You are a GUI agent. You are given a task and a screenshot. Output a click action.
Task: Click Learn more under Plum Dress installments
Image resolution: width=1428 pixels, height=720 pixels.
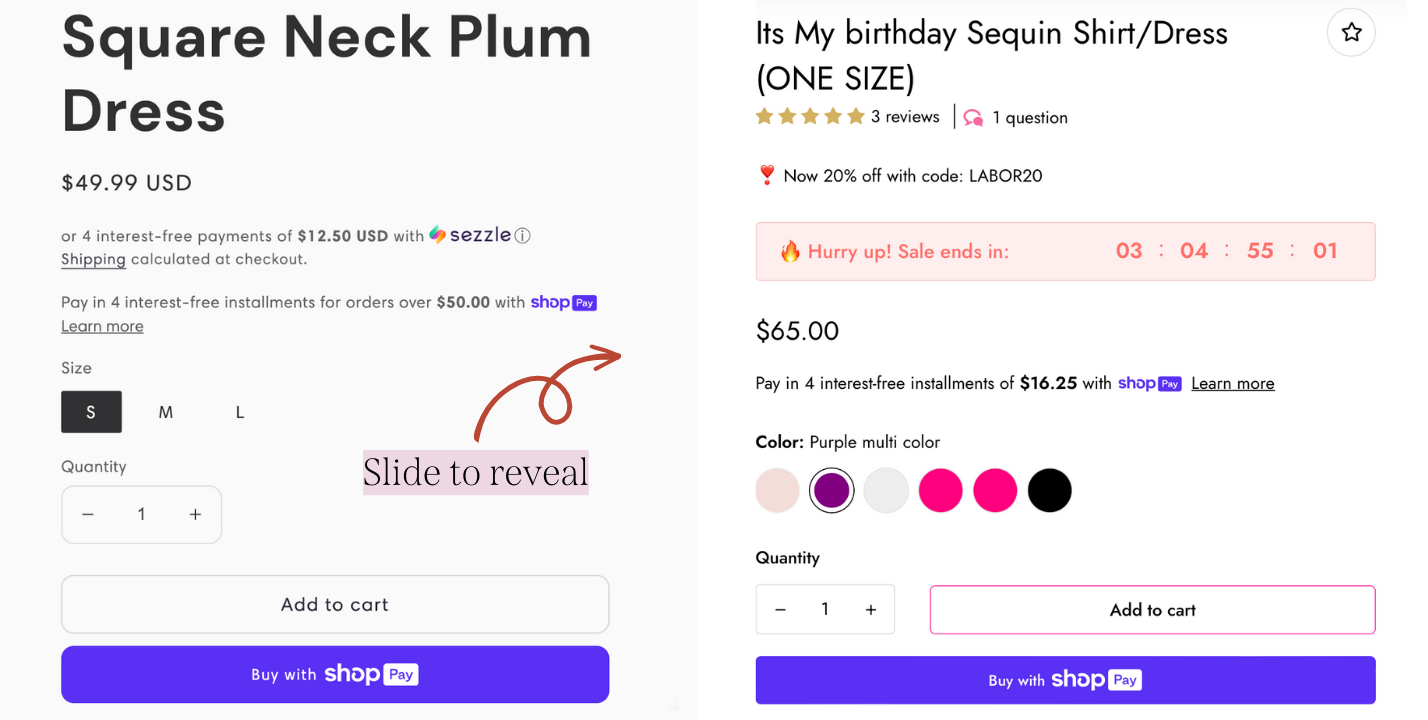coord(102,326)
